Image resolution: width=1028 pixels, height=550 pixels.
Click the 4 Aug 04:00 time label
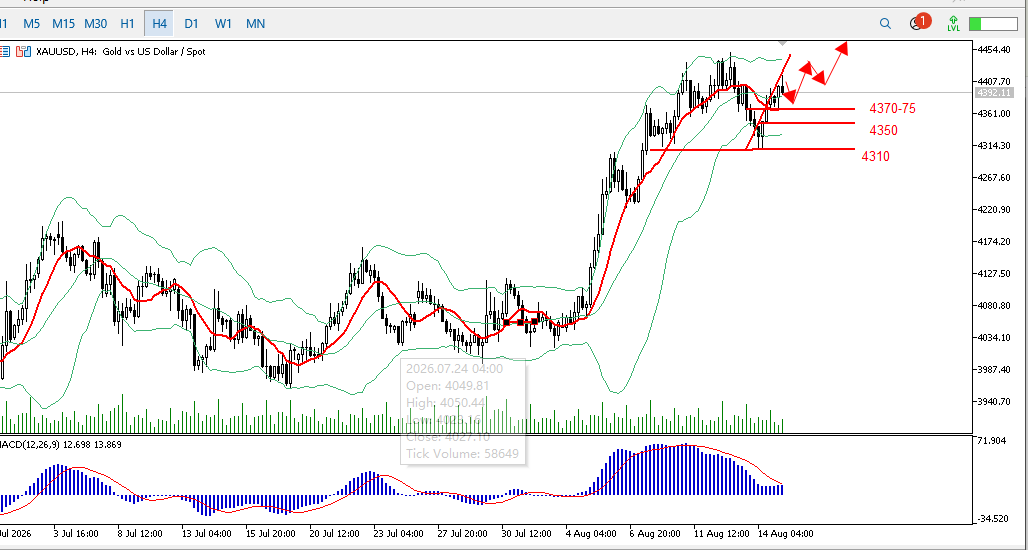(x=593, y=534)
